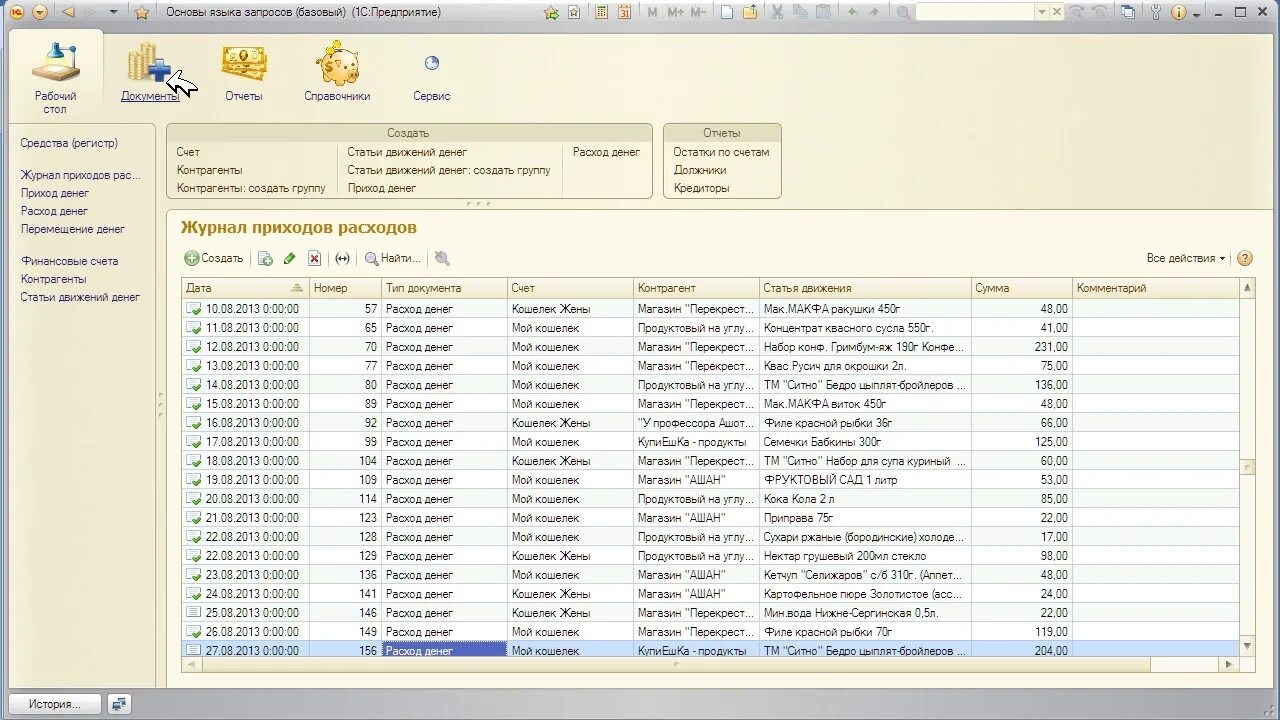Add current page to favorites (green star)
1280x720 pixels.
tap(551, 13)
